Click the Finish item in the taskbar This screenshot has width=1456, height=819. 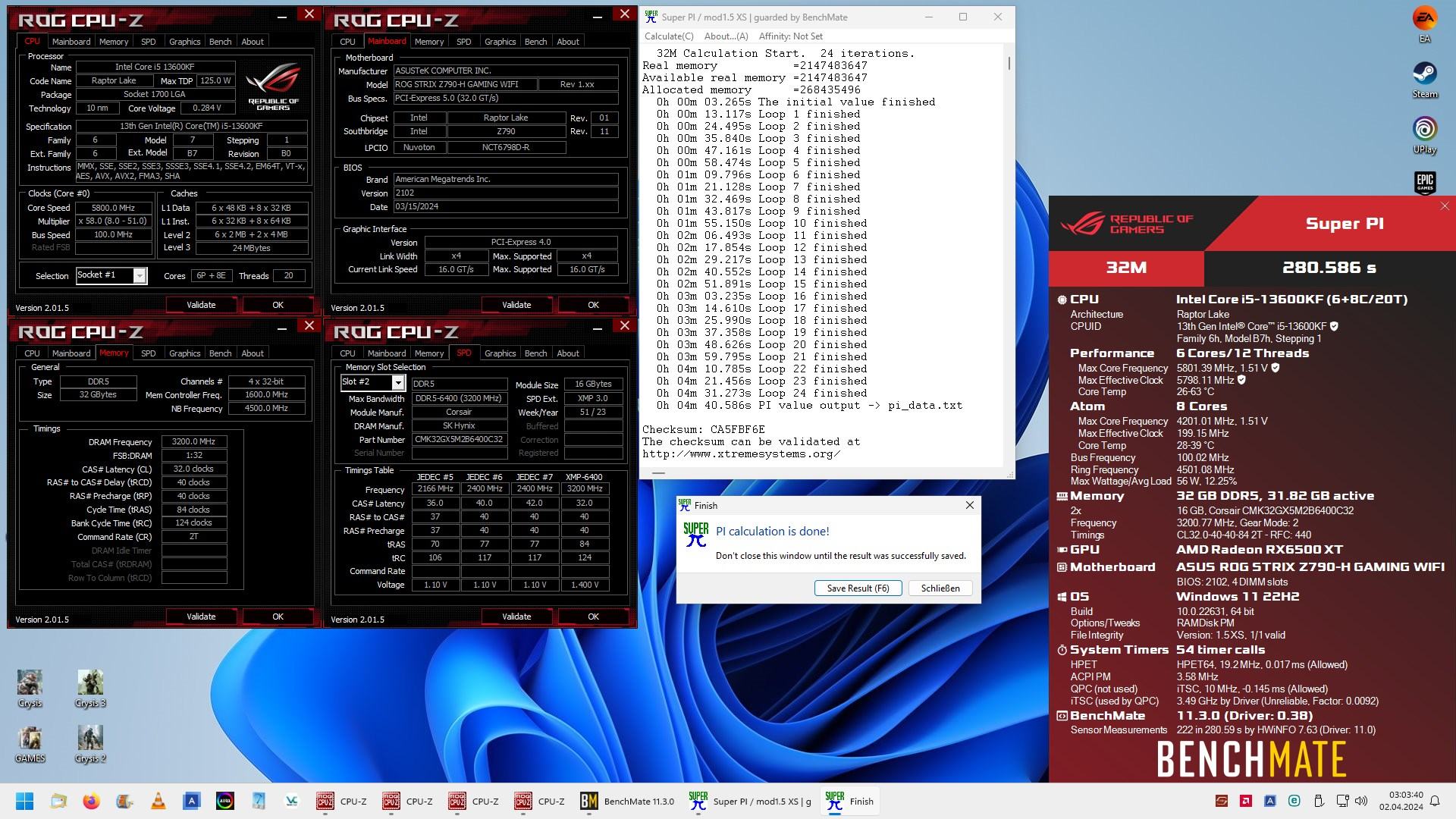tap(849, 801)
